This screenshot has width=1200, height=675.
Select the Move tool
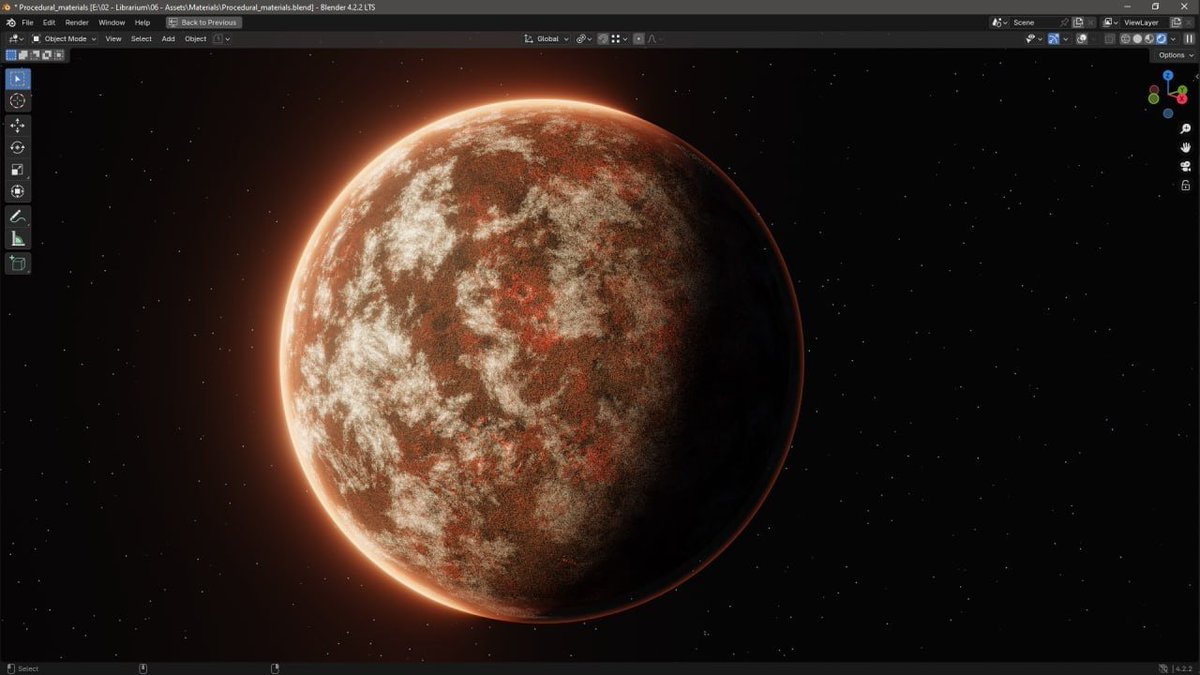(17, 125)
